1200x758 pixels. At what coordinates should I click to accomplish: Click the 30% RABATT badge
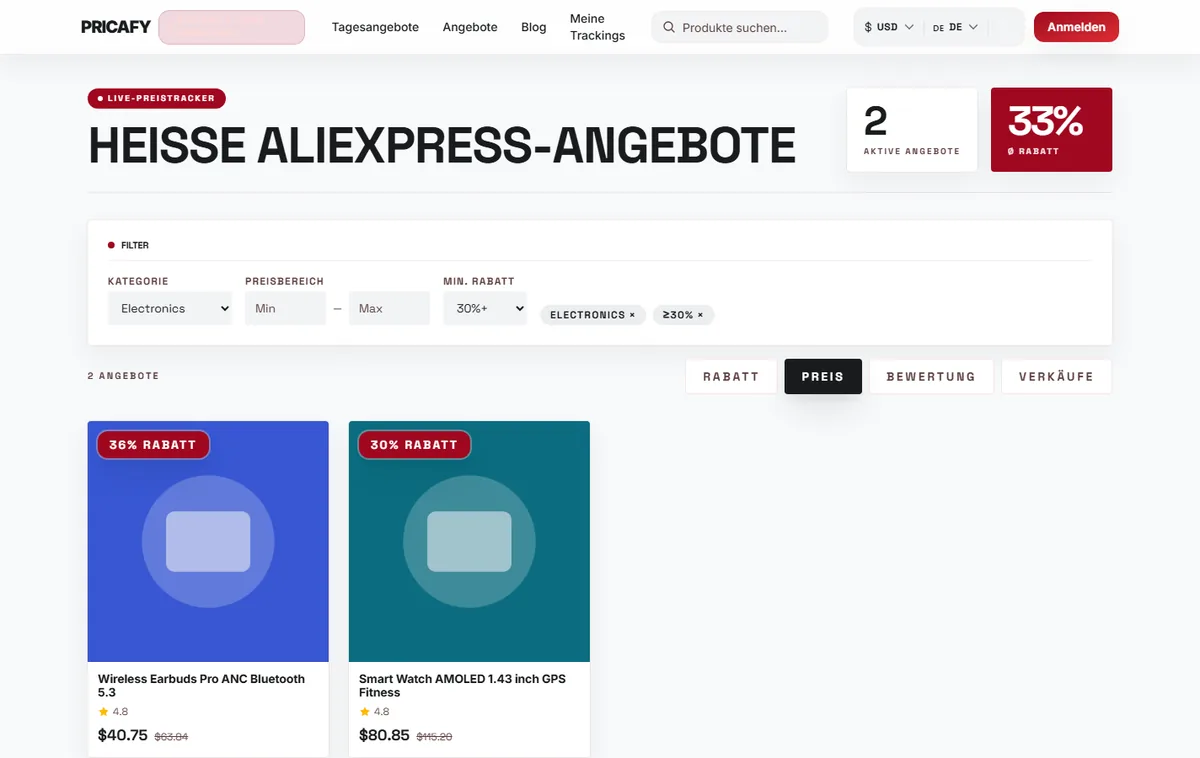(x=414, y=445)
